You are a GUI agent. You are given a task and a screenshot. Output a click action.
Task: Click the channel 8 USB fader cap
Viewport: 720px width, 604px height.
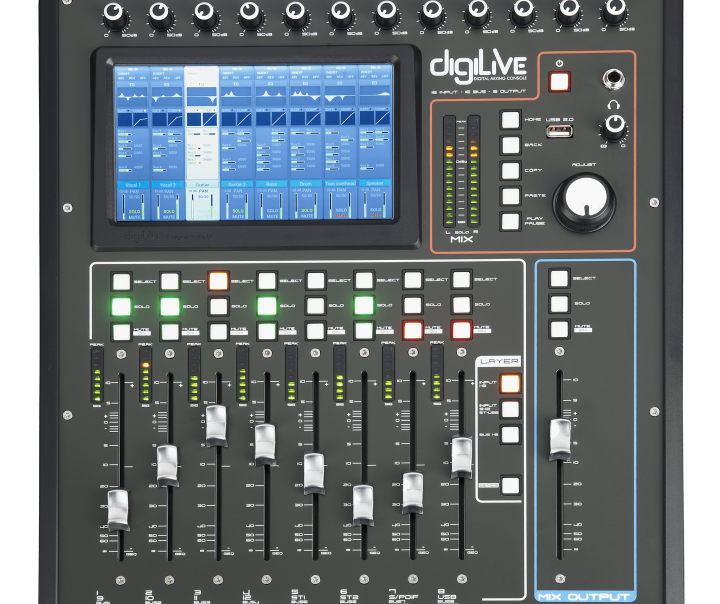coord(462,456)
